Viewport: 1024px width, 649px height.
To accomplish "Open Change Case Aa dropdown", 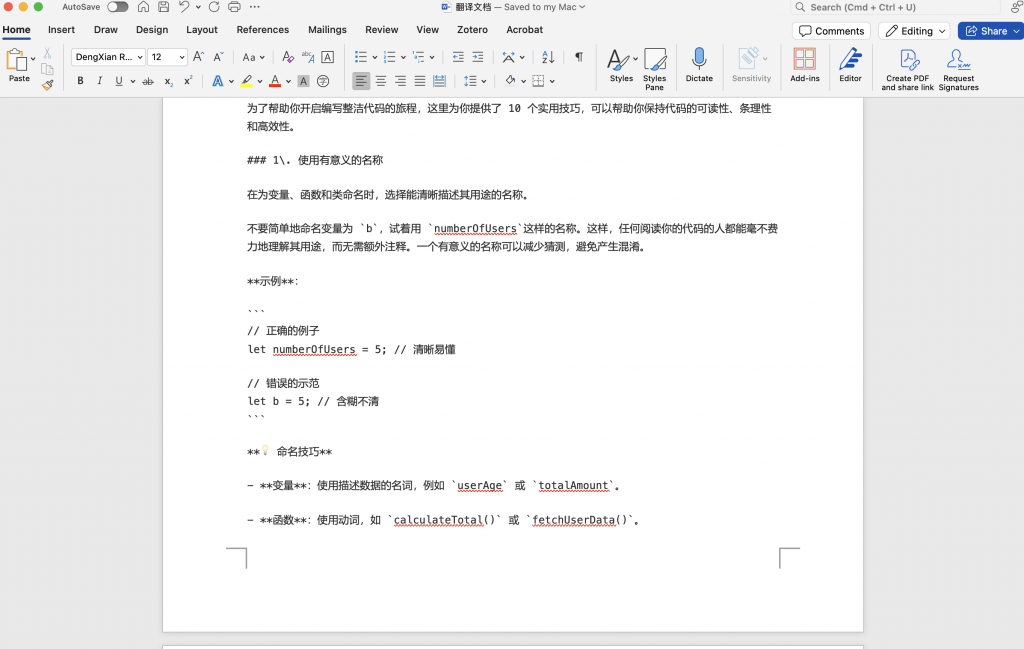I will click(x=253, y=57).
